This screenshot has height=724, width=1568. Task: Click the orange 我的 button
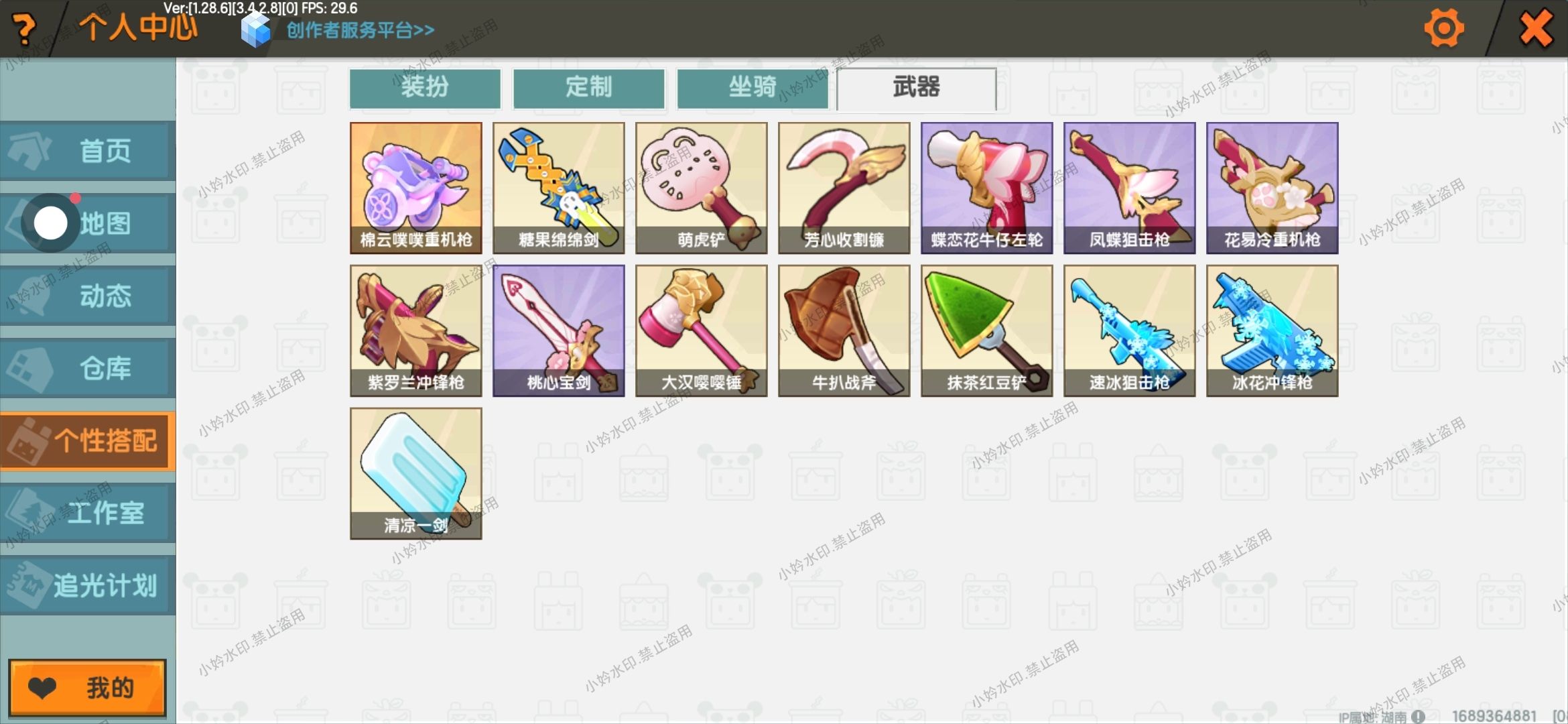point(87,688)
